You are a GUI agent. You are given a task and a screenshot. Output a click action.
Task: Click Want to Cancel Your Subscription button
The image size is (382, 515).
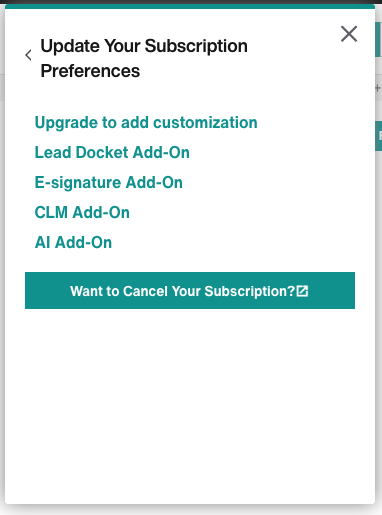click(190, 290)
